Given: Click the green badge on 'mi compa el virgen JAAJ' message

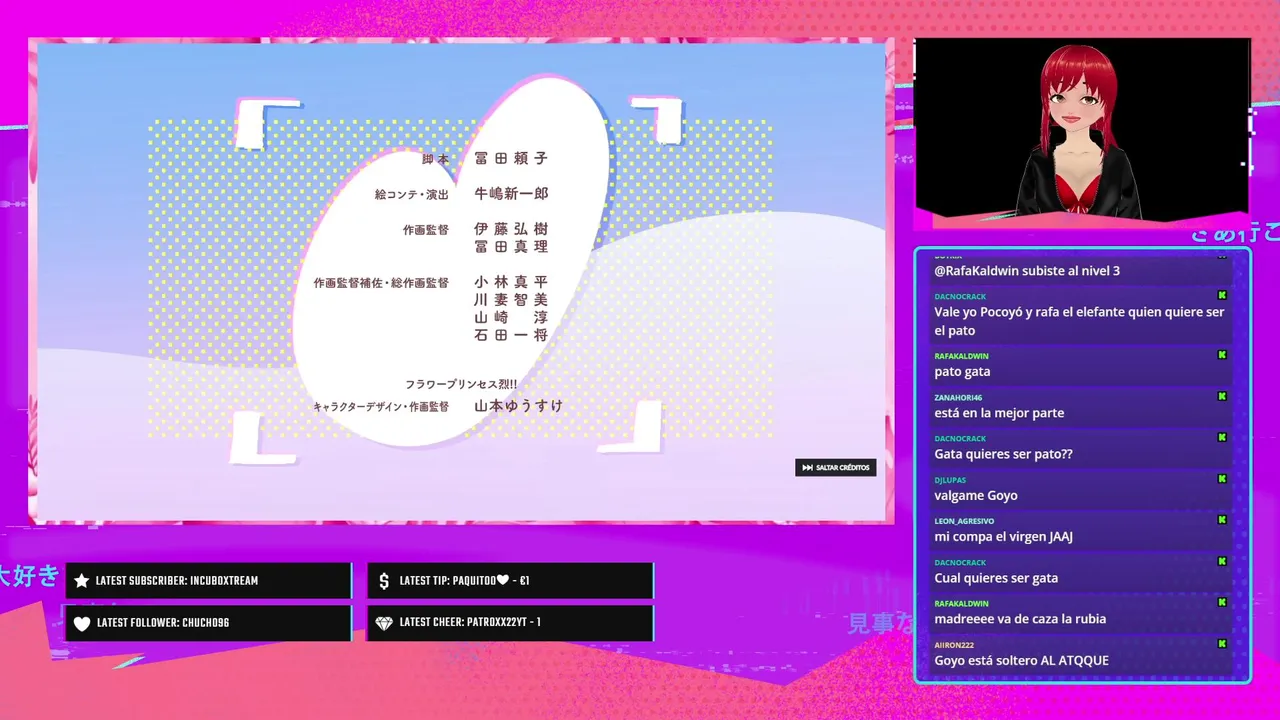Looking at the screenshot, I should point(1222,520).
